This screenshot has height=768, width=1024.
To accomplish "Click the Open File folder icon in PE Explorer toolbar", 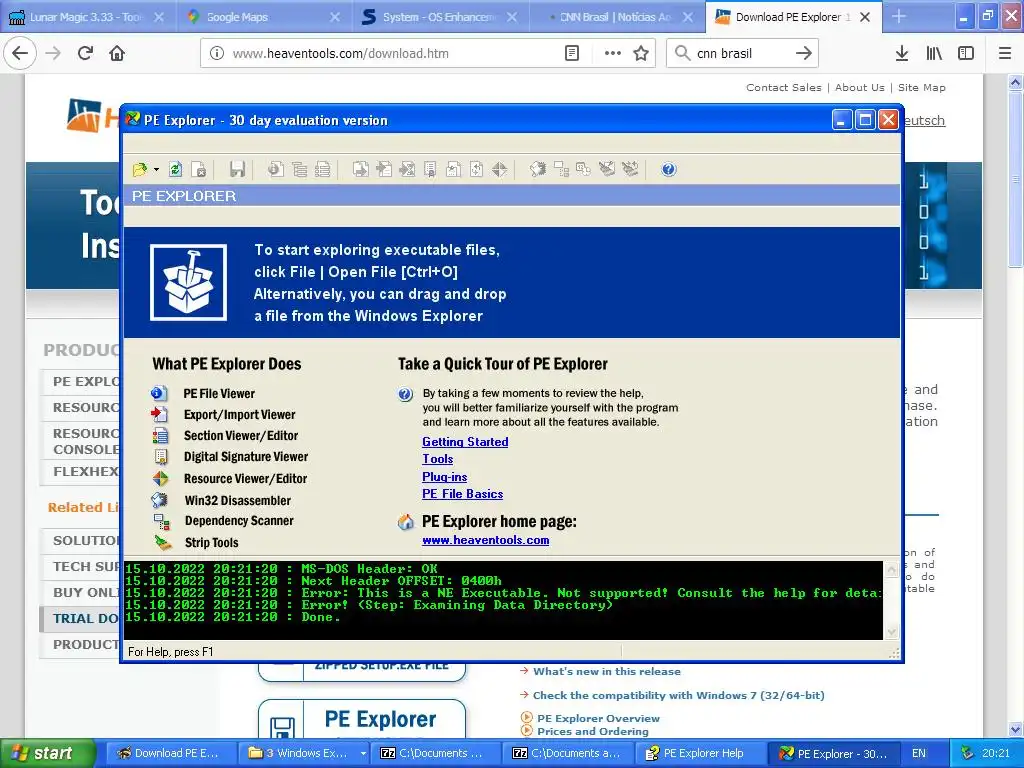I will (x=140, y=170).
